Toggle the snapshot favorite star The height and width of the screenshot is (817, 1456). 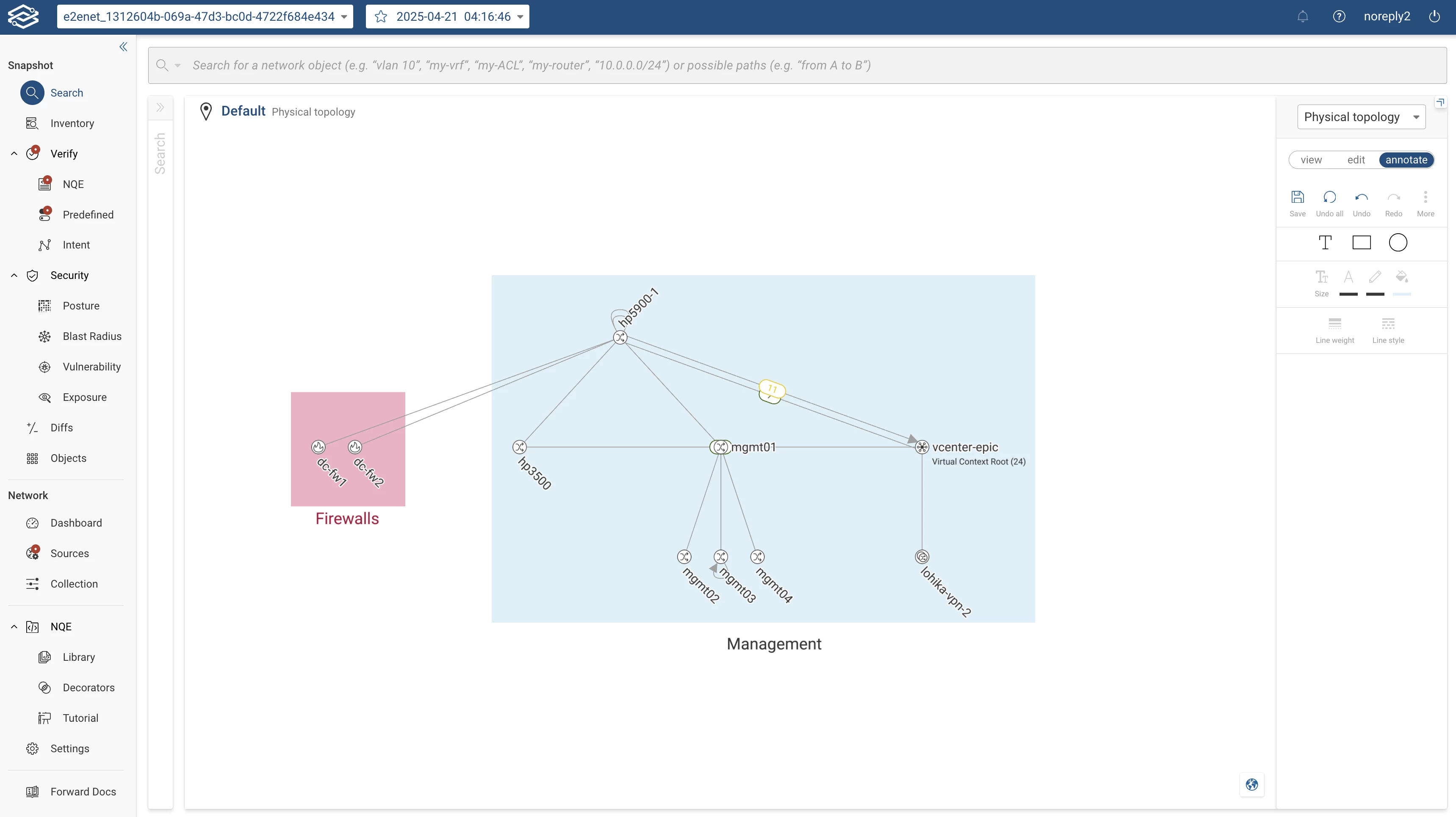coord(381,17)
